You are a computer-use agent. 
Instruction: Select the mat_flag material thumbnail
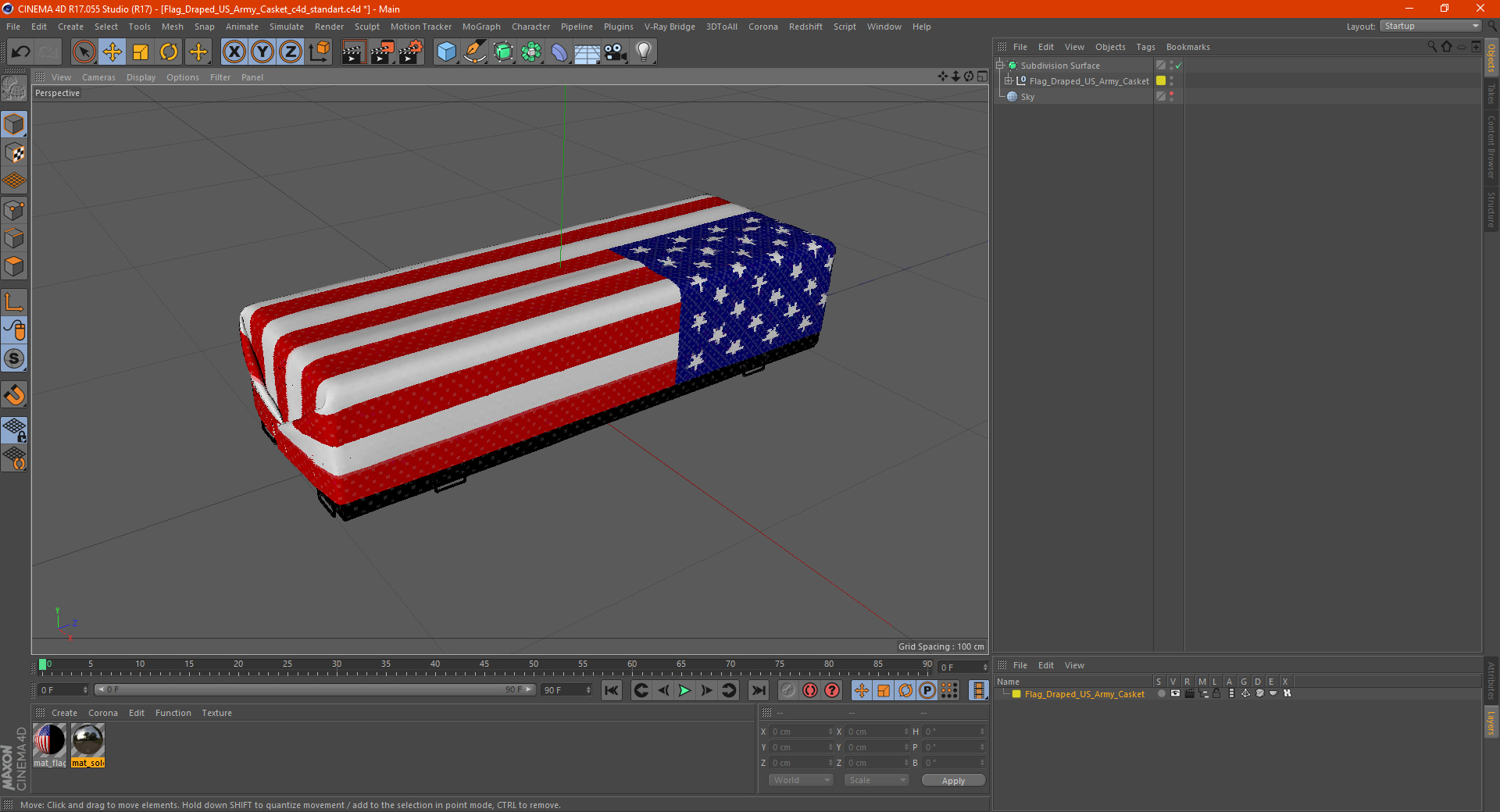50,740
